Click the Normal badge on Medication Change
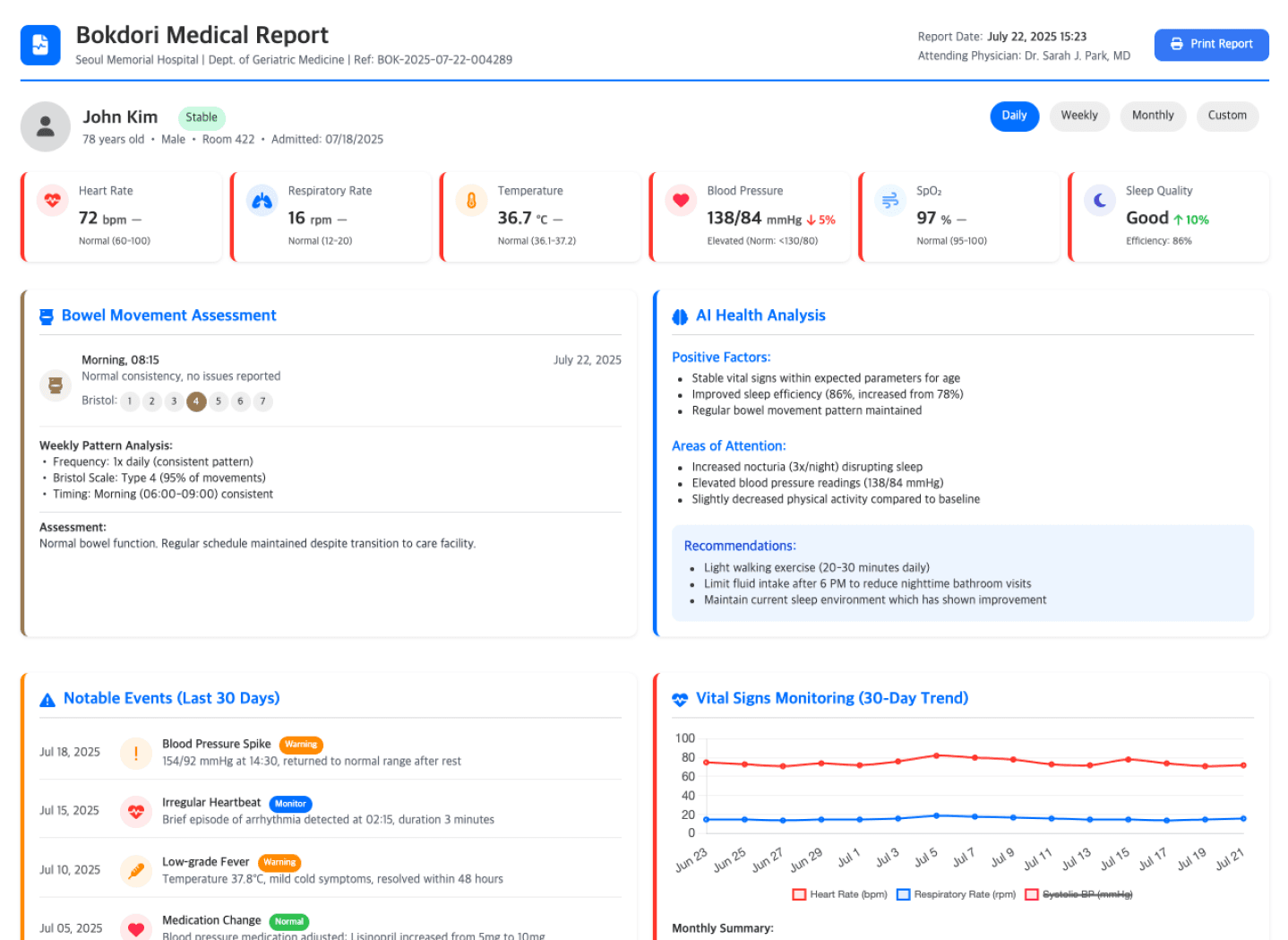 (x=289, y=921)
